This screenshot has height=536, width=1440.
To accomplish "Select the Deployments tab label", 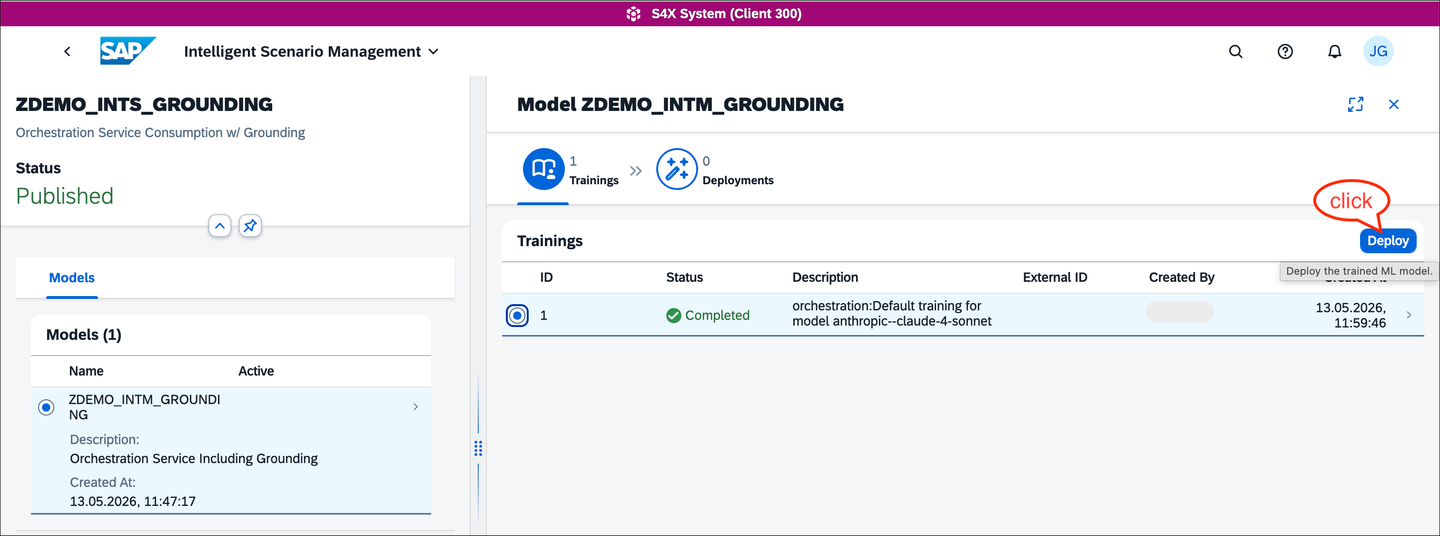I will [738, 180].
